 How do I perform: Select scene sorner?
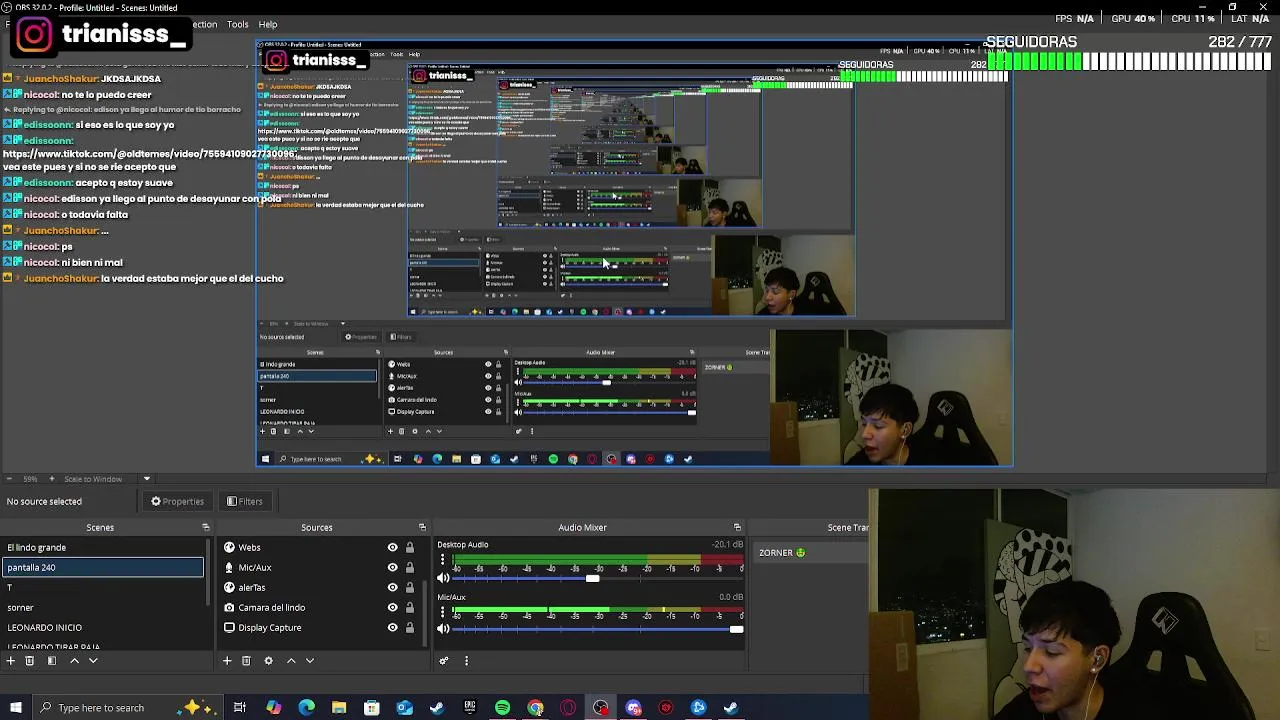102,607
